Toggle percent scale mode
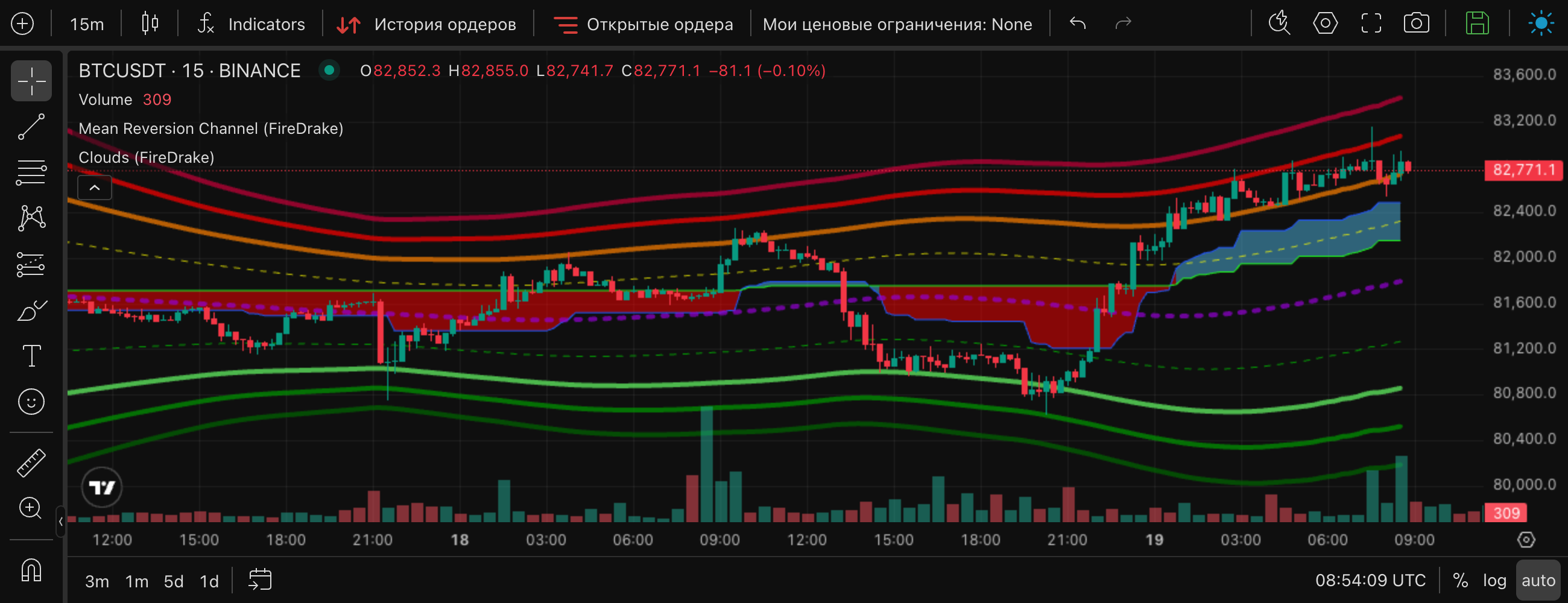Viewport: 1568px width, 603px height. [x=1460, y=581]
